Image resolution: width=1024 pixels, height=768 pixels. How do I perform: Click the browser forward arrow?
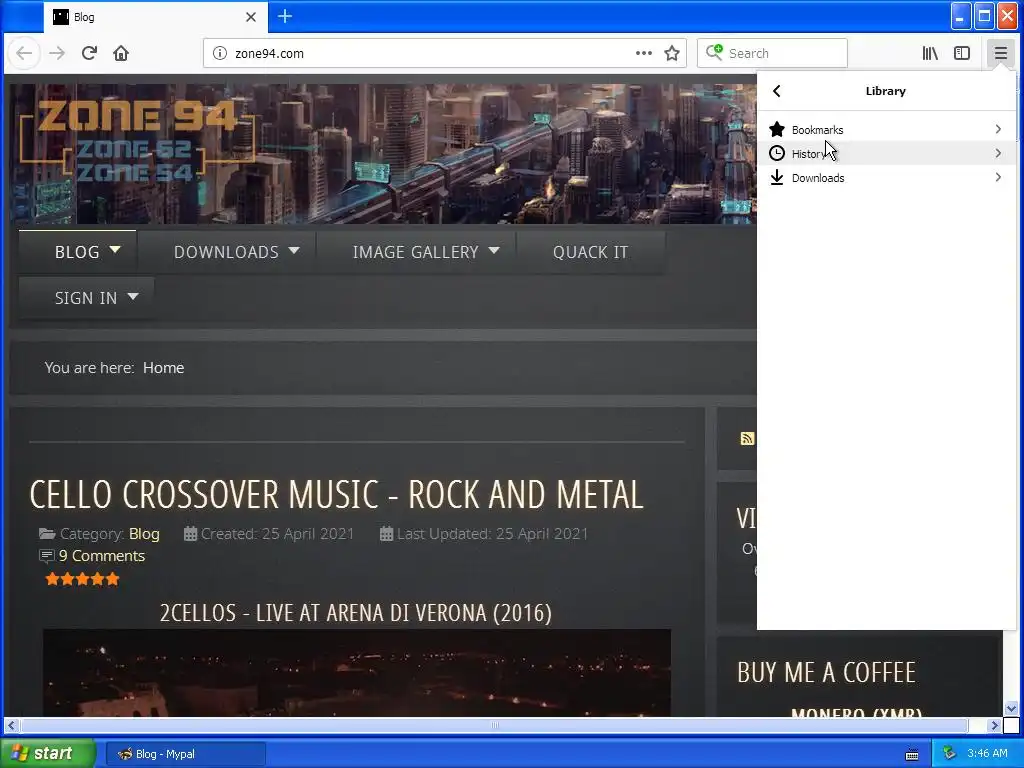57,53
